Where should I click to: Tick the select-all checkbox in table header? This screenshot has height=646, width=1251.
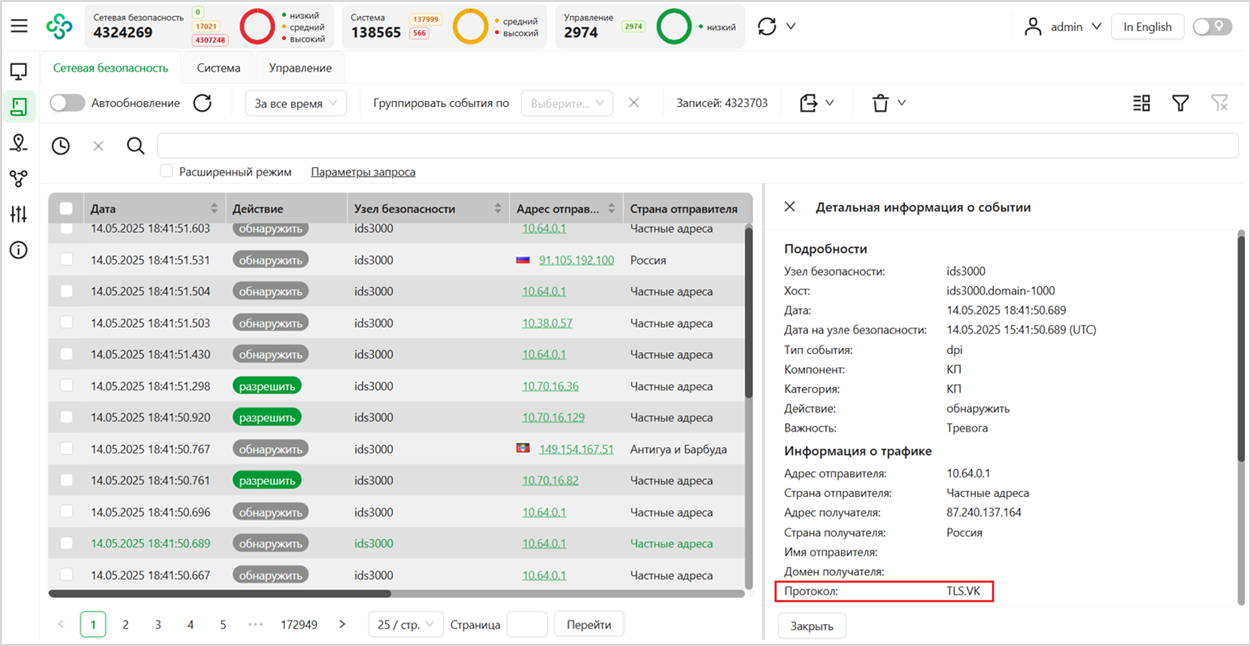pyautogui.click(x=66, y=209)
